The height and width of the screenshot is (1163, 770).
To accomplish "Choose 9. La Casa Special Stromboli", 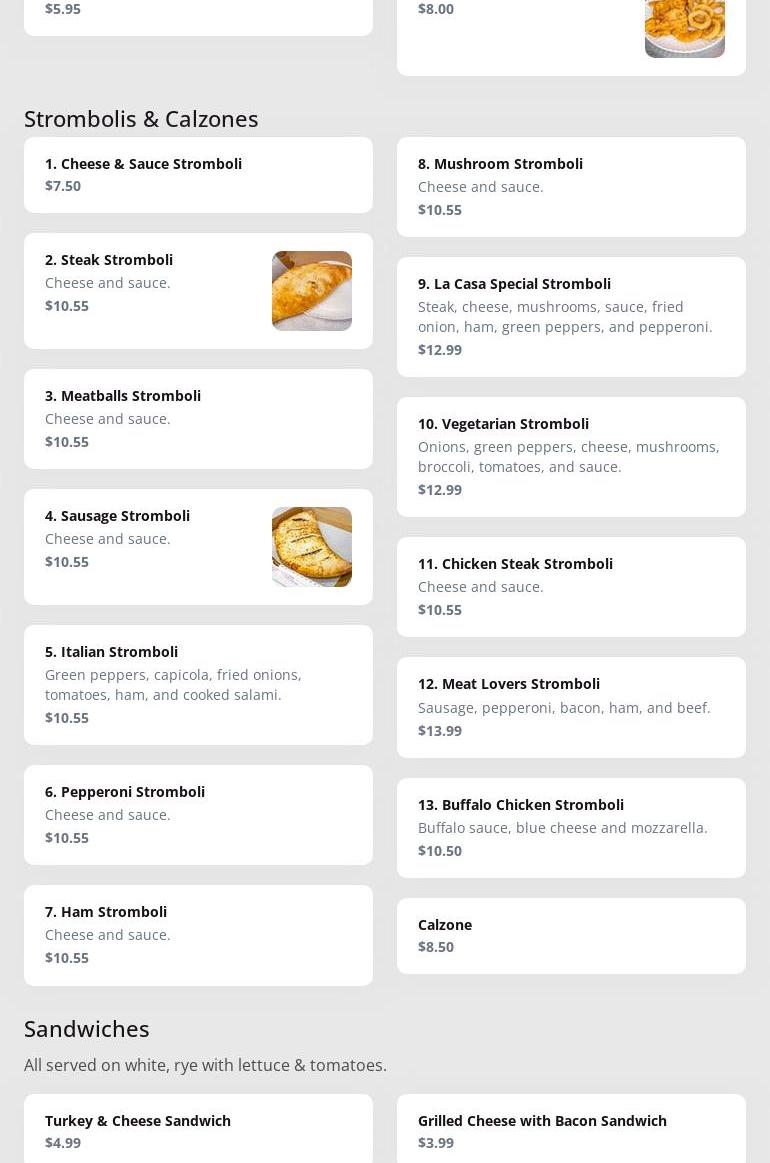I will point(571,317).
